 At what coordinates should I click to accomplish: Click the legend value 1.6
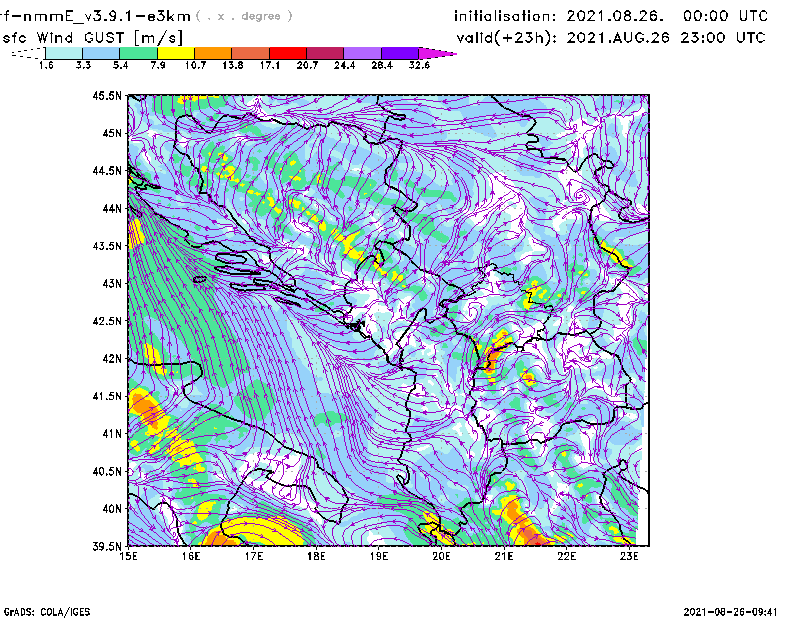(x=46, y=65)
